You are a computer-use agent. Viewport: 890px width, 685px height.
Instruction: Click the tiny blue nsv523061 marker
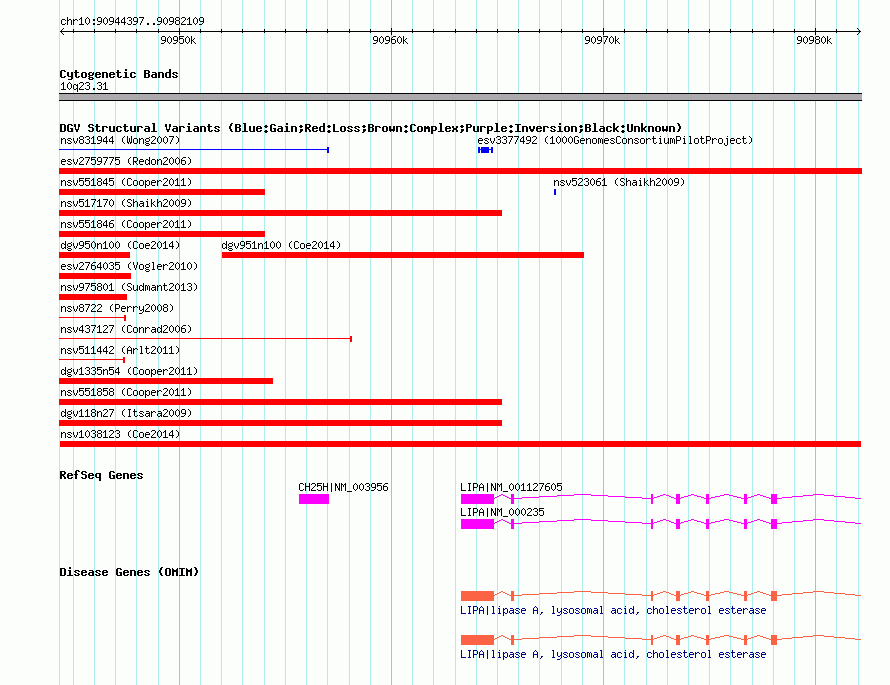[555, 192]
